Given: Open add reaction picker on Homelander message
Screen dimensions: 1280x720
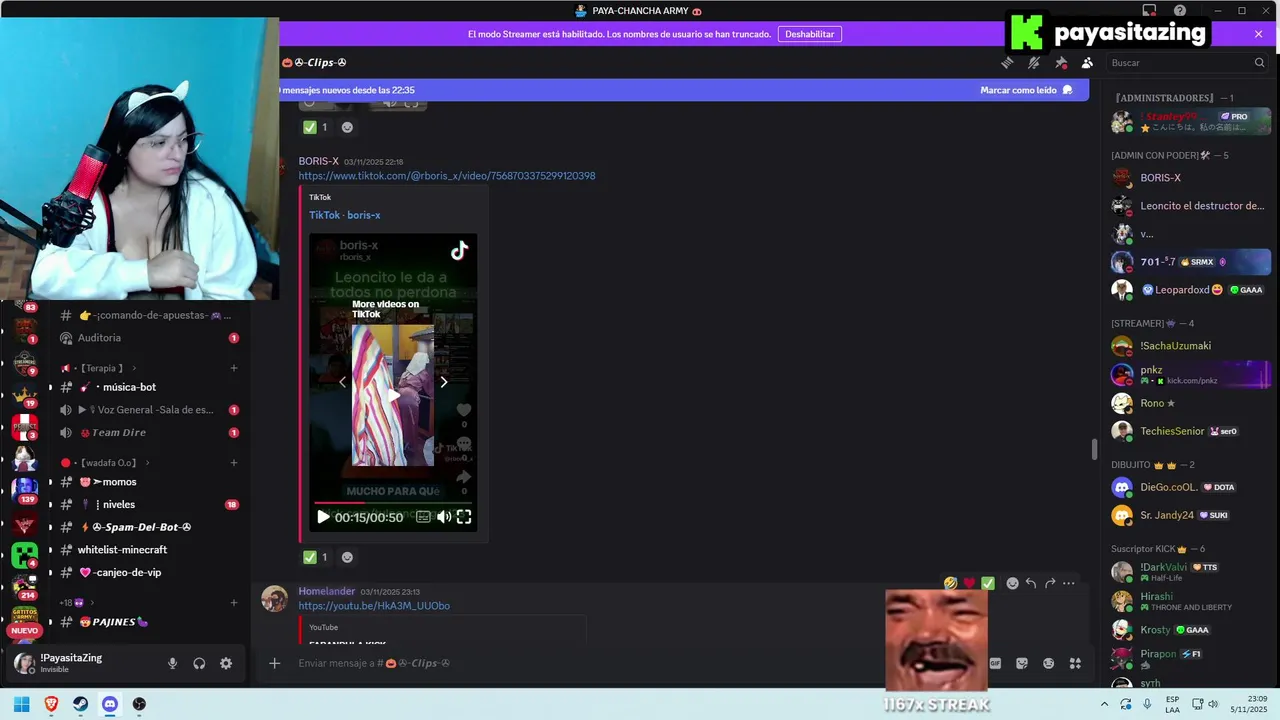Looking at the screenshot, I should click(1012, 583).
